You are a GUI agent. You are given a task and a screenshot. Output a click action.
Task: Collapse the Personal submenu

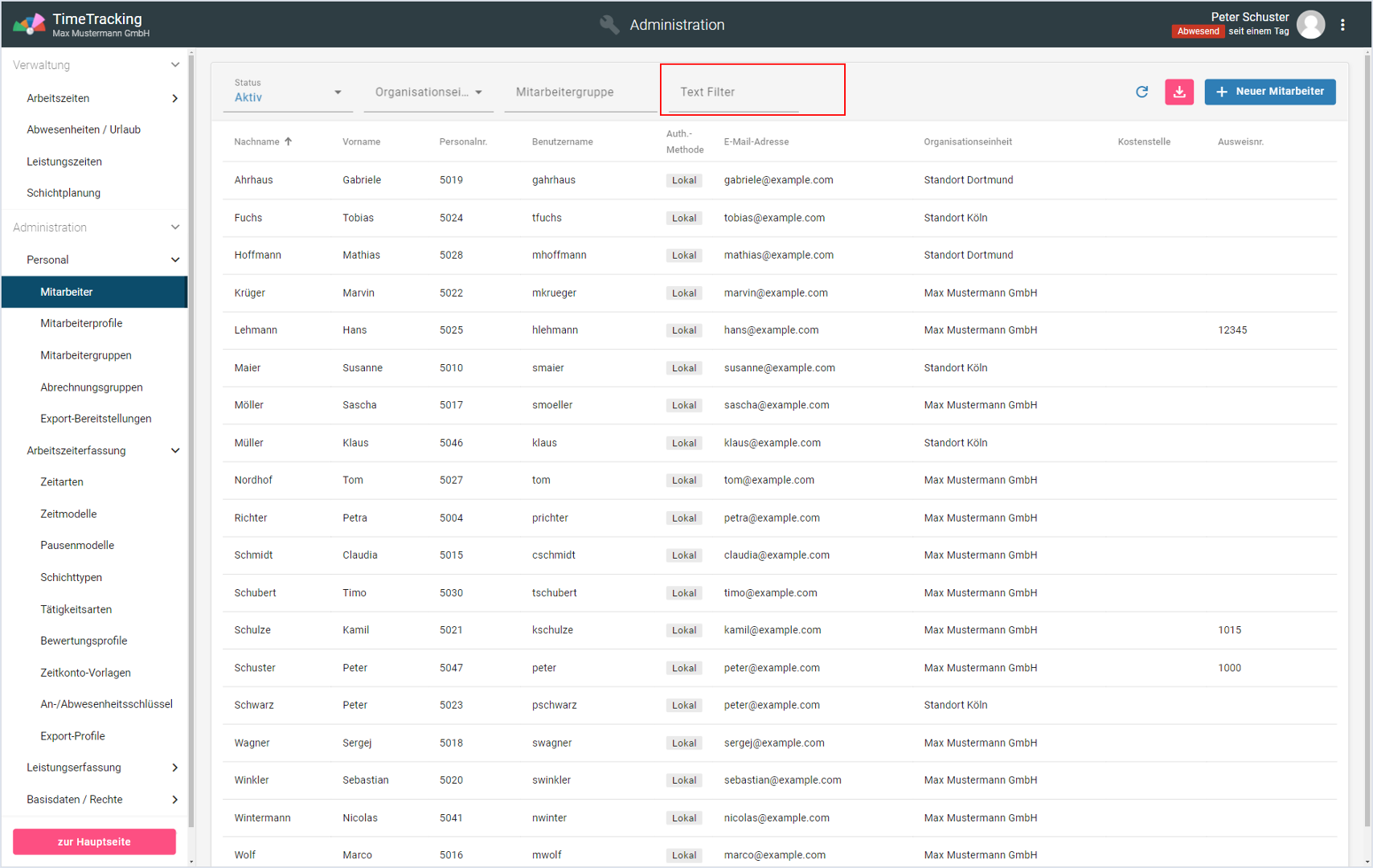tap(174, 260)
